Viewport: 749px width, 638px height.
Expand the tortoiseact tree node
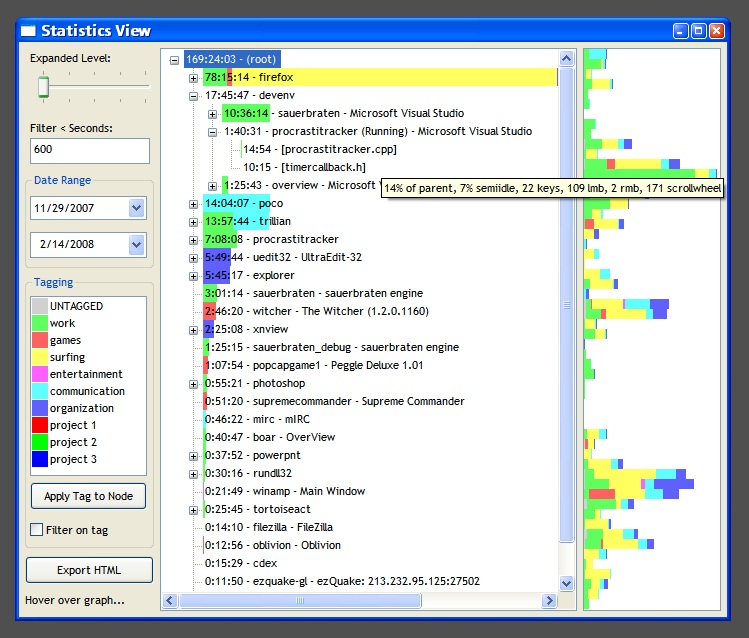tap(193, 510)
